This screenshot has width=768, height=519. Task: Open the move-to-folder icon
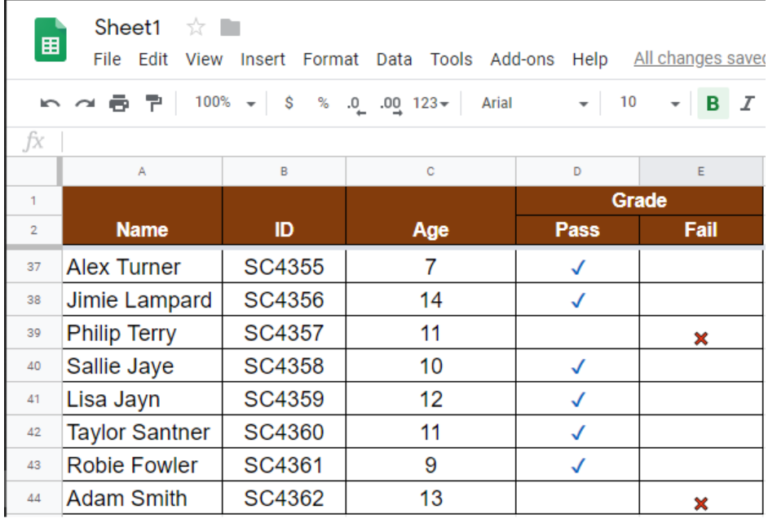[230, 27]
